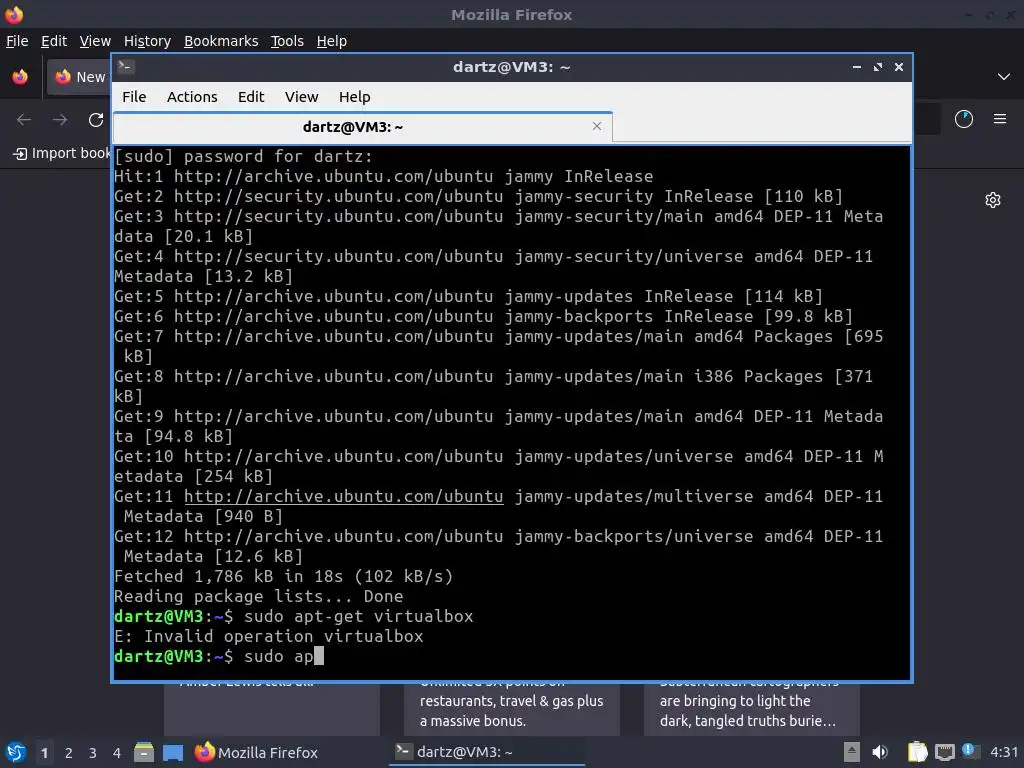This screenshot has height=768, width=1024.
Task: Maximize the terminal window
Action: 878,67
